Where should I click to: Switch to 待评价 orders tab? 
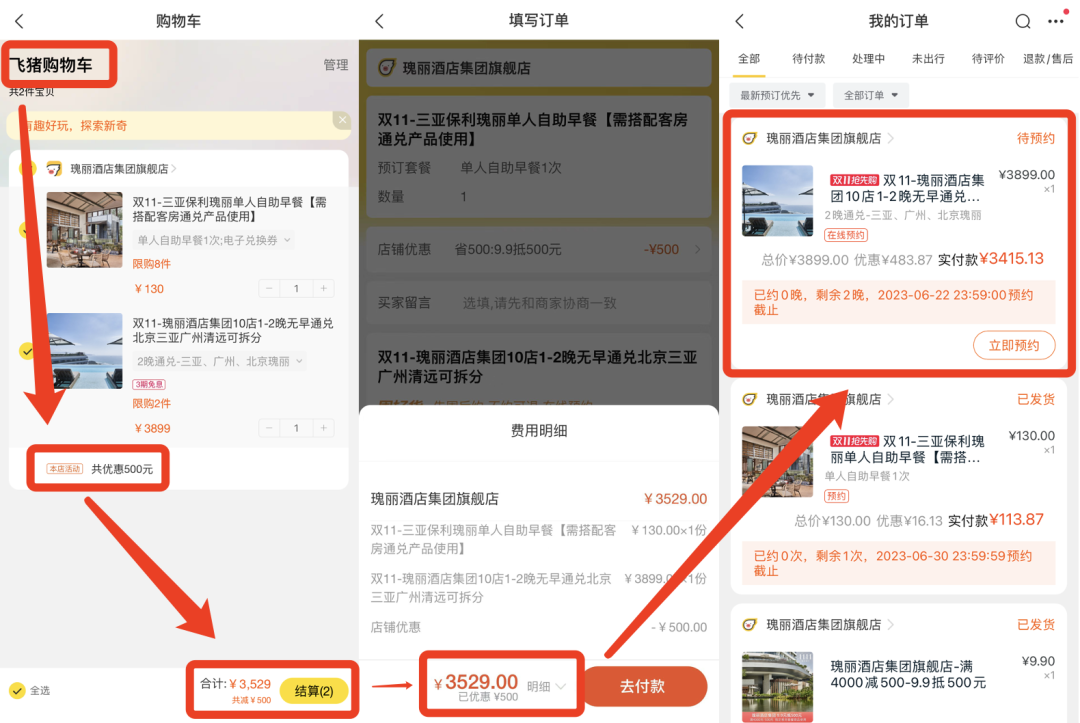tap(988, 59)
